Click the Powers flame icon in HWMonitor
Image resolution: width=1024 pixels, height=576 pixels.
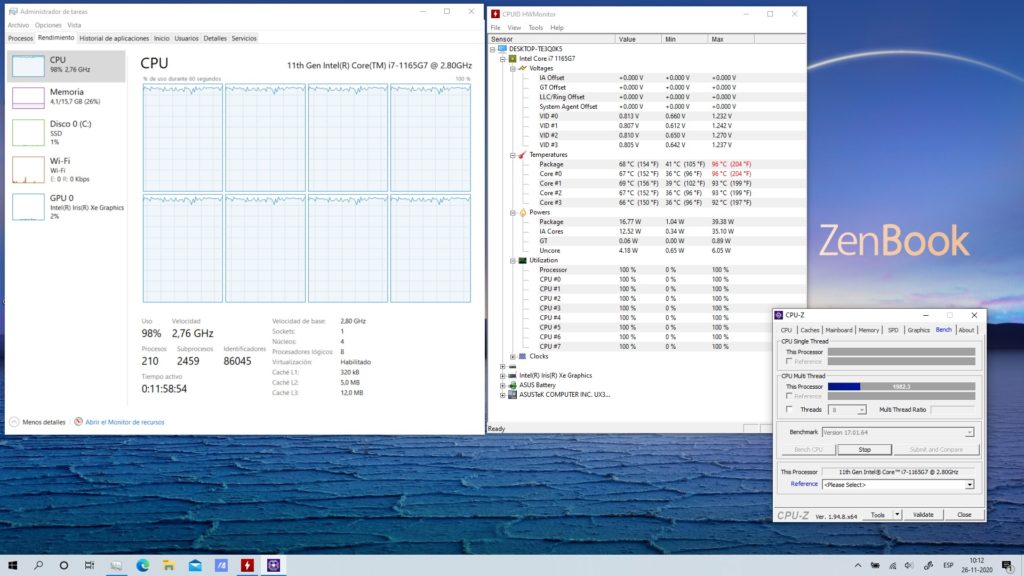(x=522, y=212)
